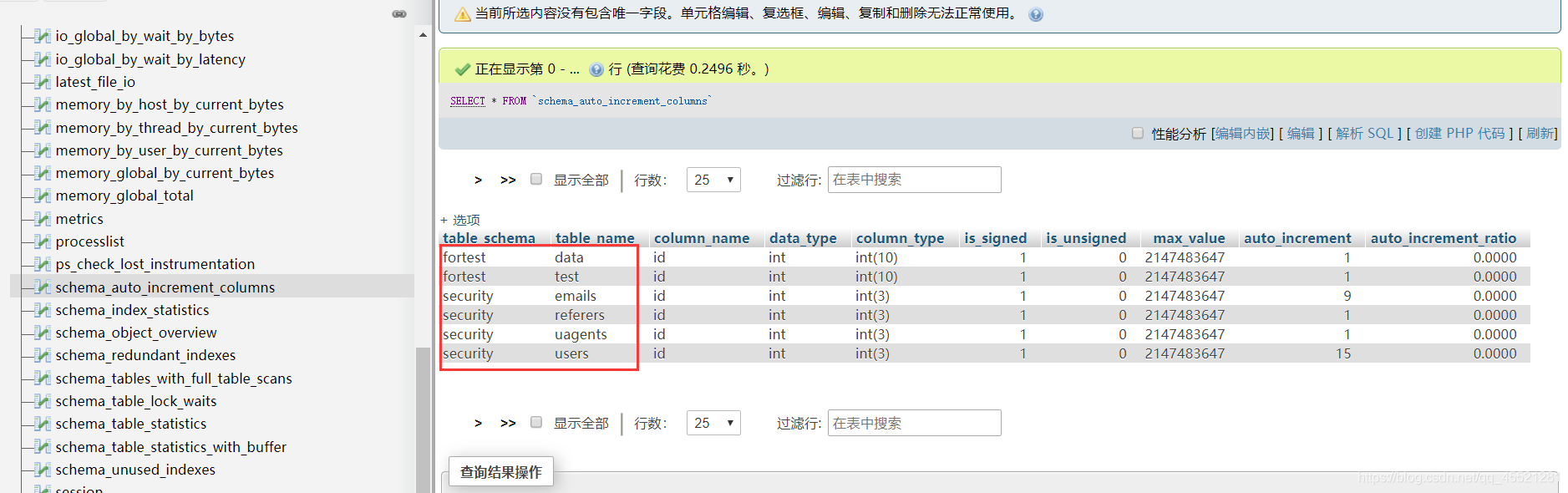Click the warning triangle icon in the notice
The image size is (1568, 493).
coord(462,14)
